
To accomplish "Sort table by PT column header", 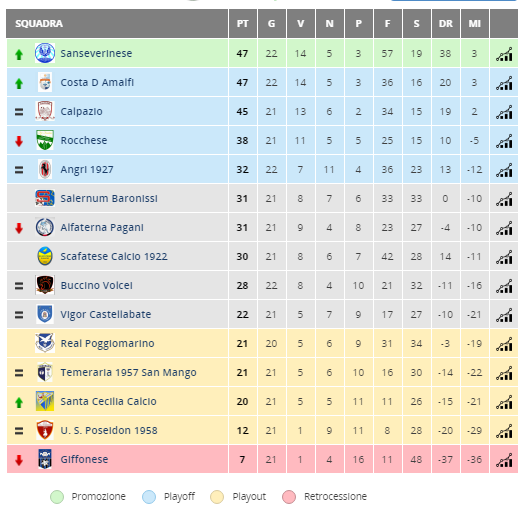I will (243, 24).
